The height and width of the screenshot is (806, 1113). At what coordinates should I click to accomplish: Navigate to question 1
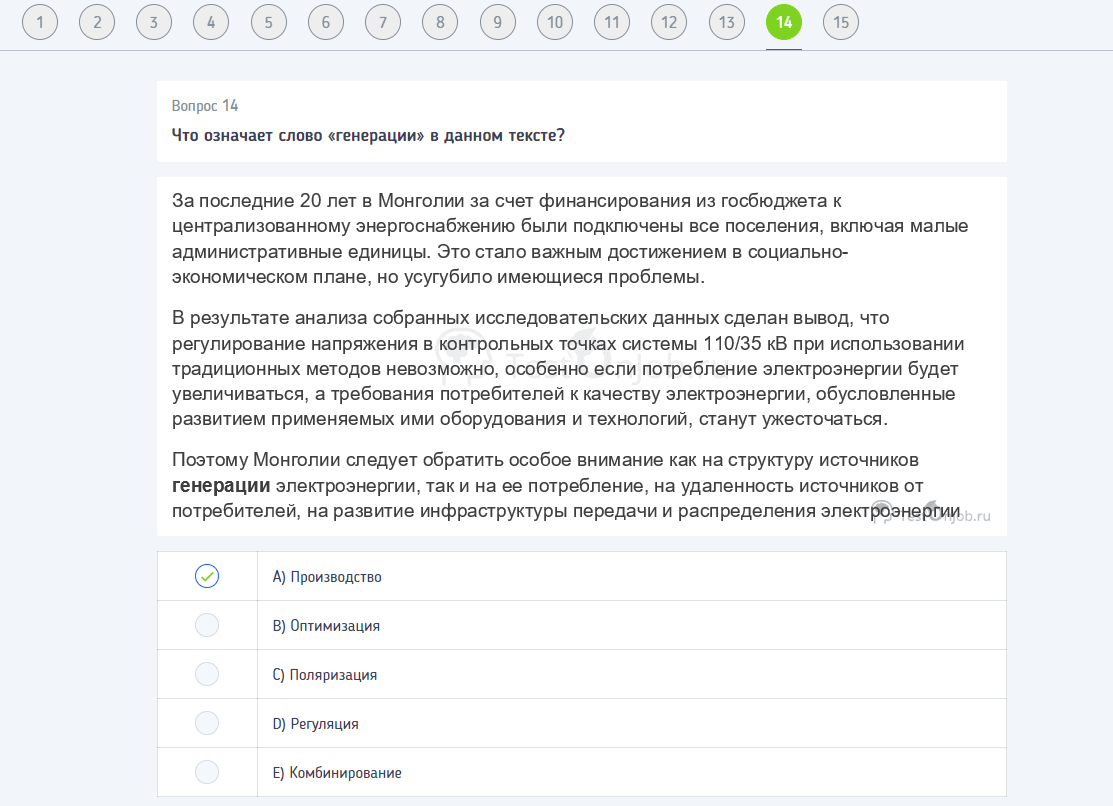(x=40, y=21)
